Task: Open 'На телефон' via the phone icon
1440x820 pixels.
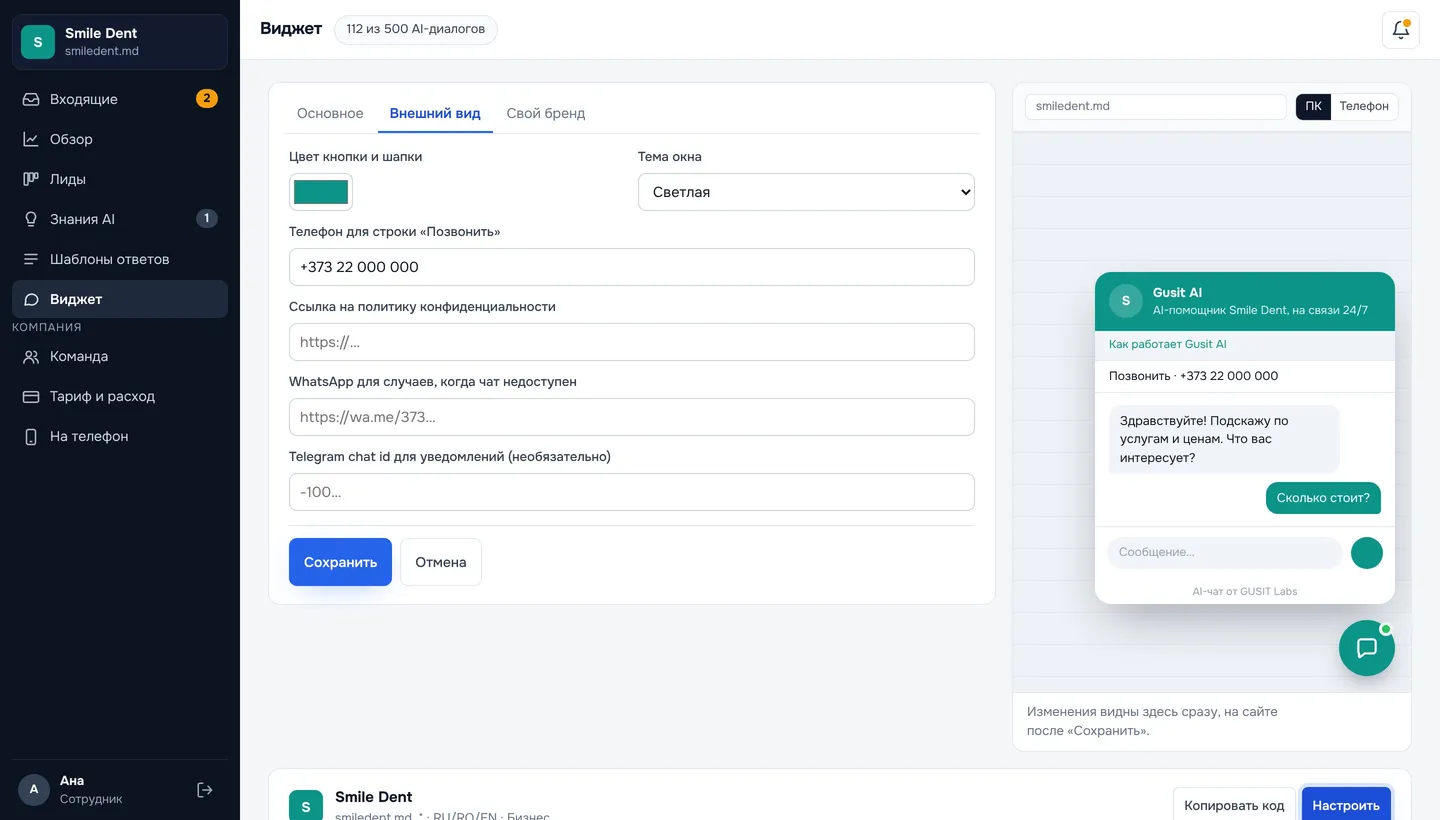Action: 31,436
